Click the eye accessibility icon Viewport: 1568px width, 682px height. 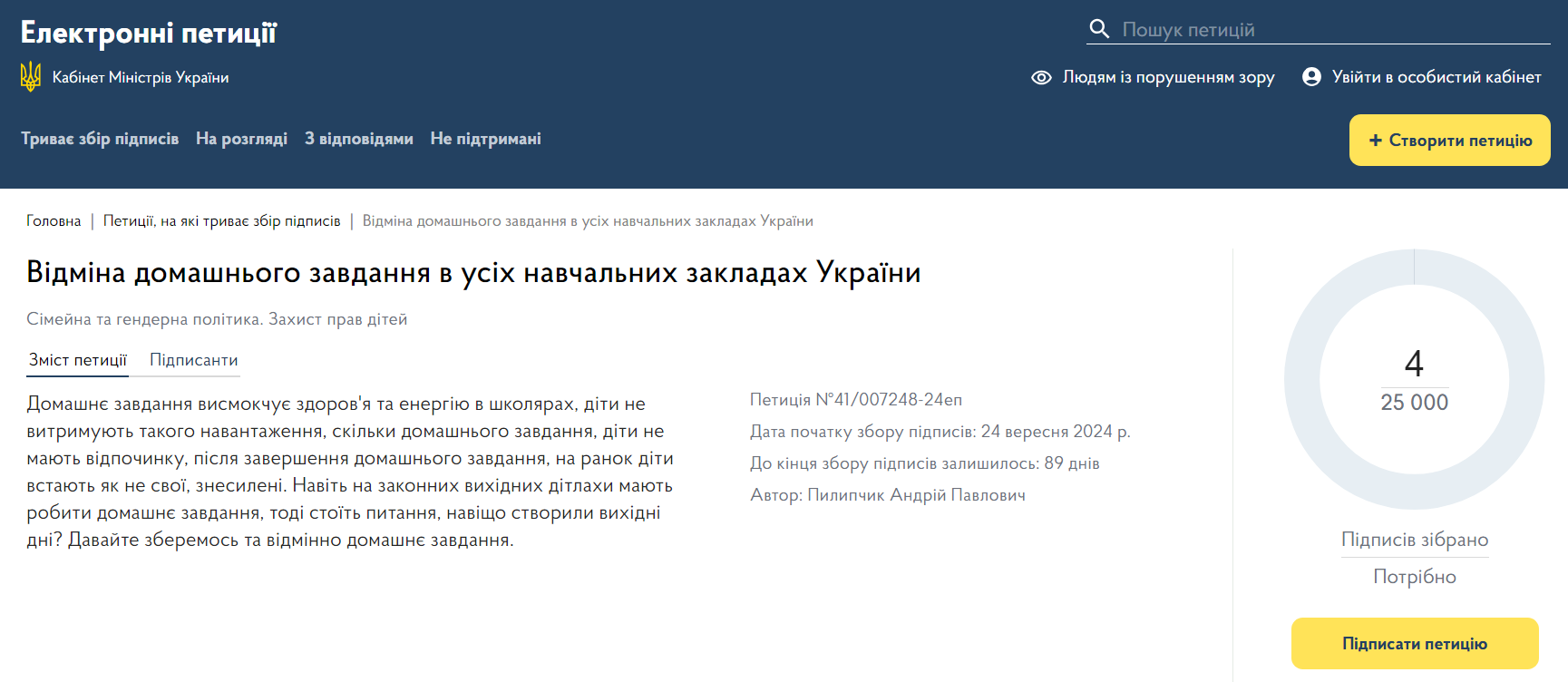pos(1041,77)
